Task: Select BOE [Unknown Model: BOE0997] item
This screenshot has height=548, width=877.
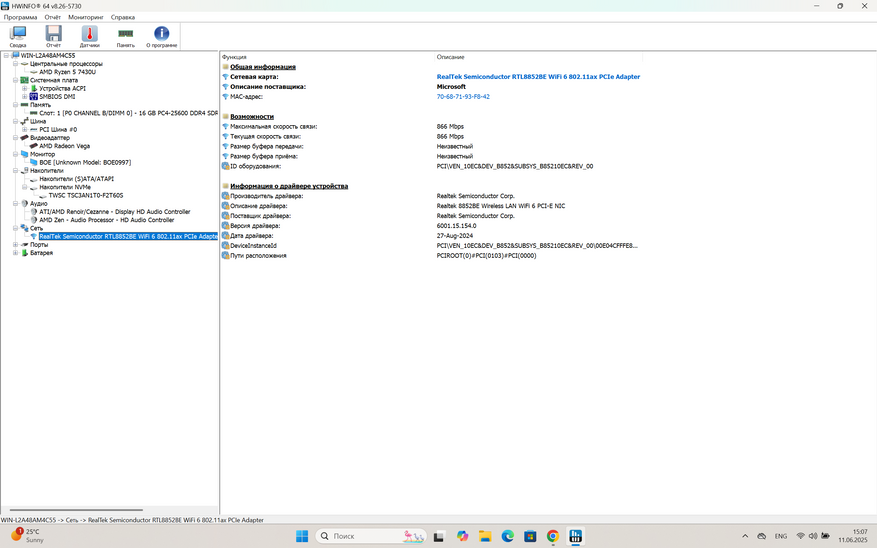Action: tap(85, 163)
